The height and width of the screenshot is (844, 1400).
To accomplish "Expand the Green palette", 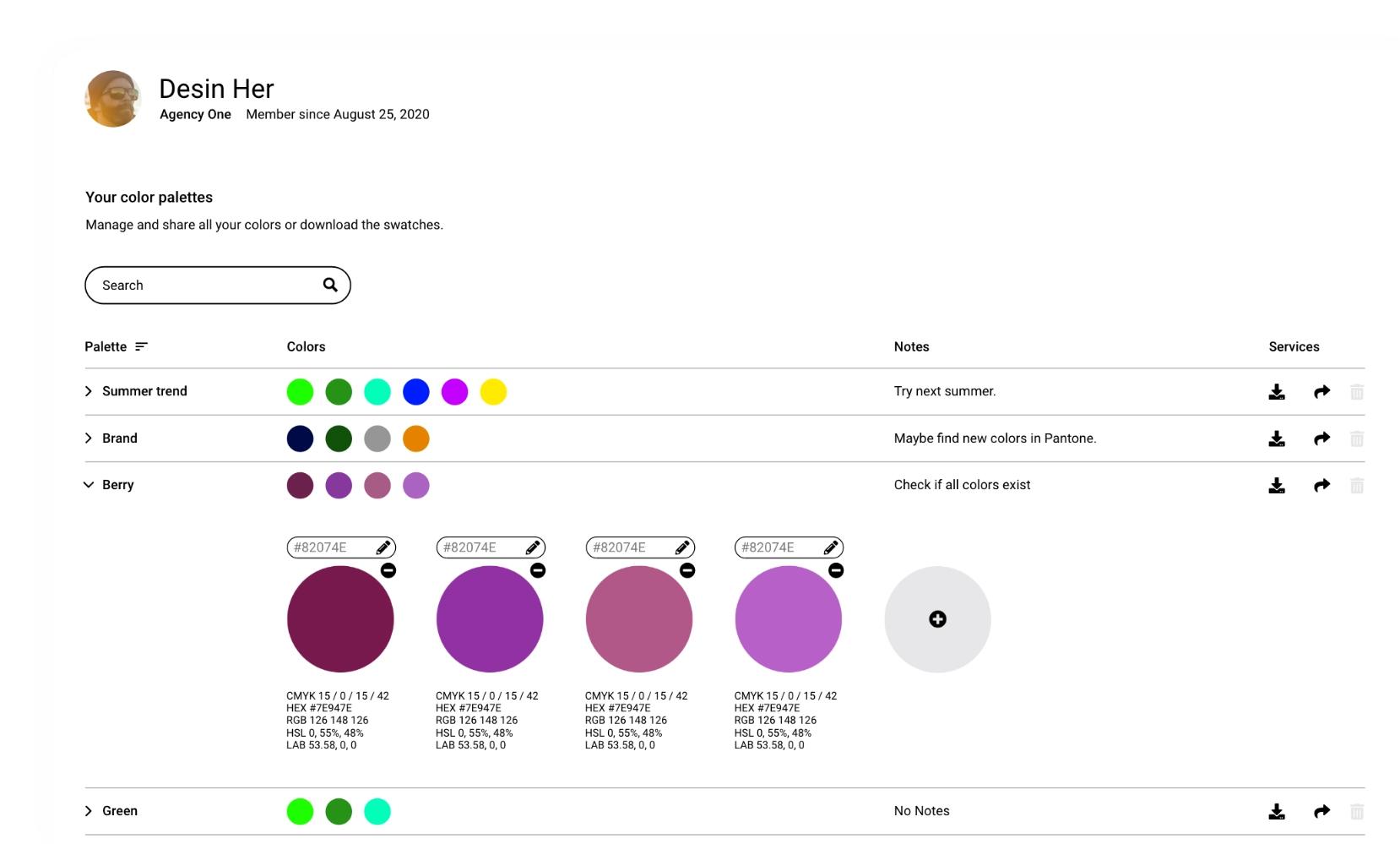I will [88, 810].
